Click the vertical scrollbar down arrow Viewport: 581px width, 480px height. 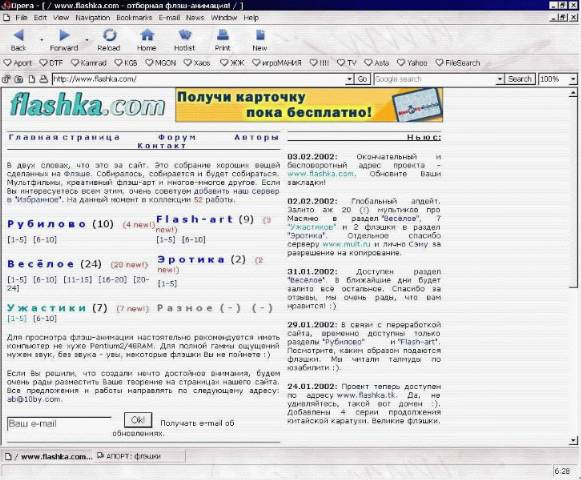coord(573,440)
